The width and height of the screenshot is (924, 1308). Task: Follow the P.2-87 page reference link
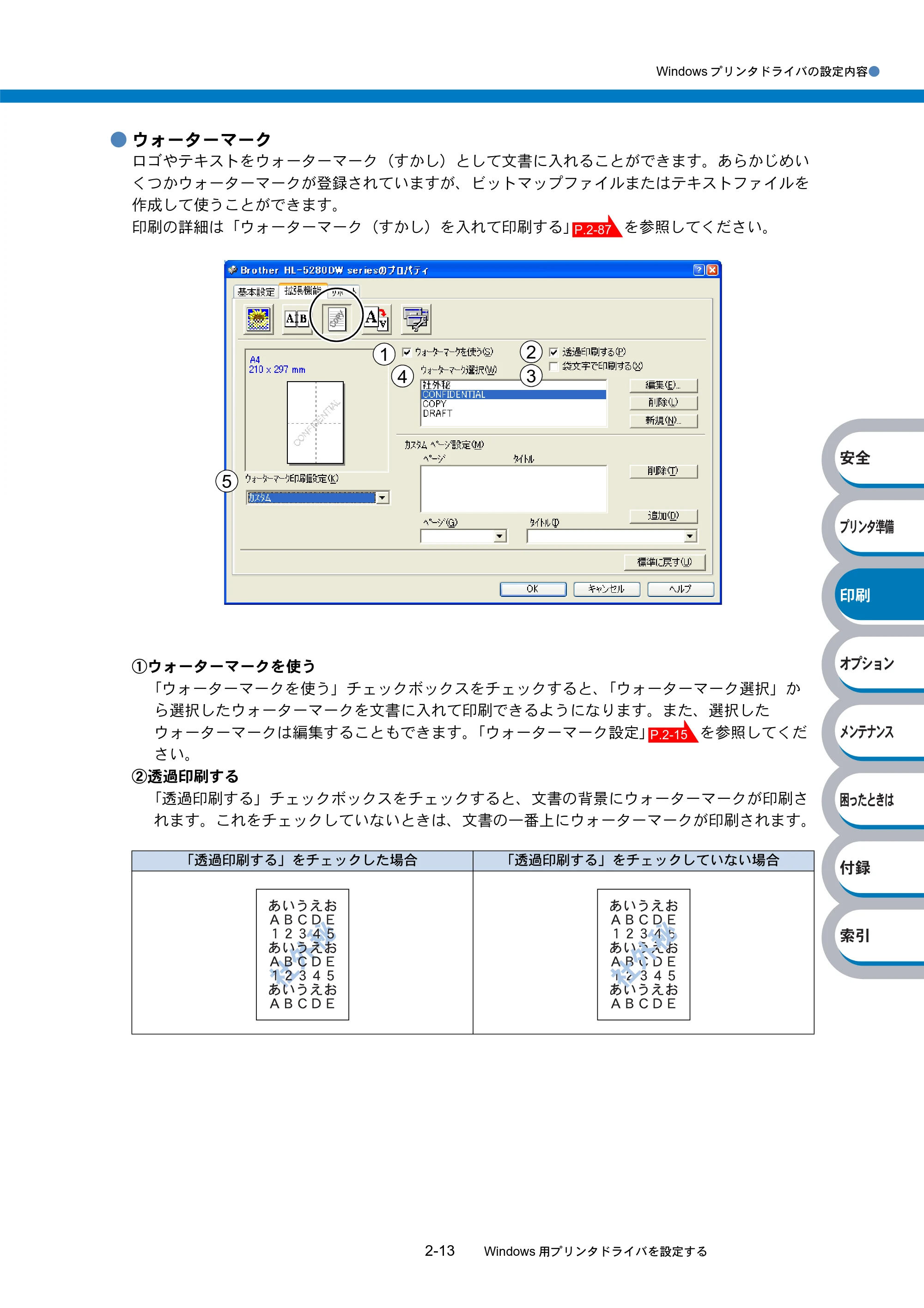596,228
